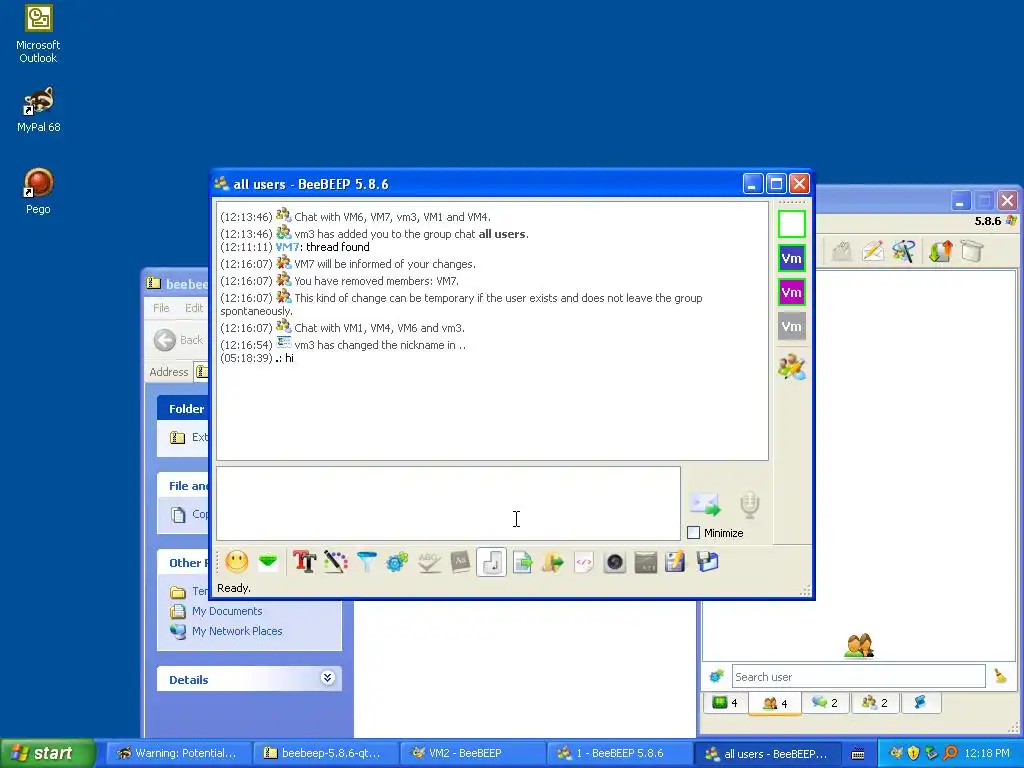Switch to the green home tab with 4

coord(726,703)
